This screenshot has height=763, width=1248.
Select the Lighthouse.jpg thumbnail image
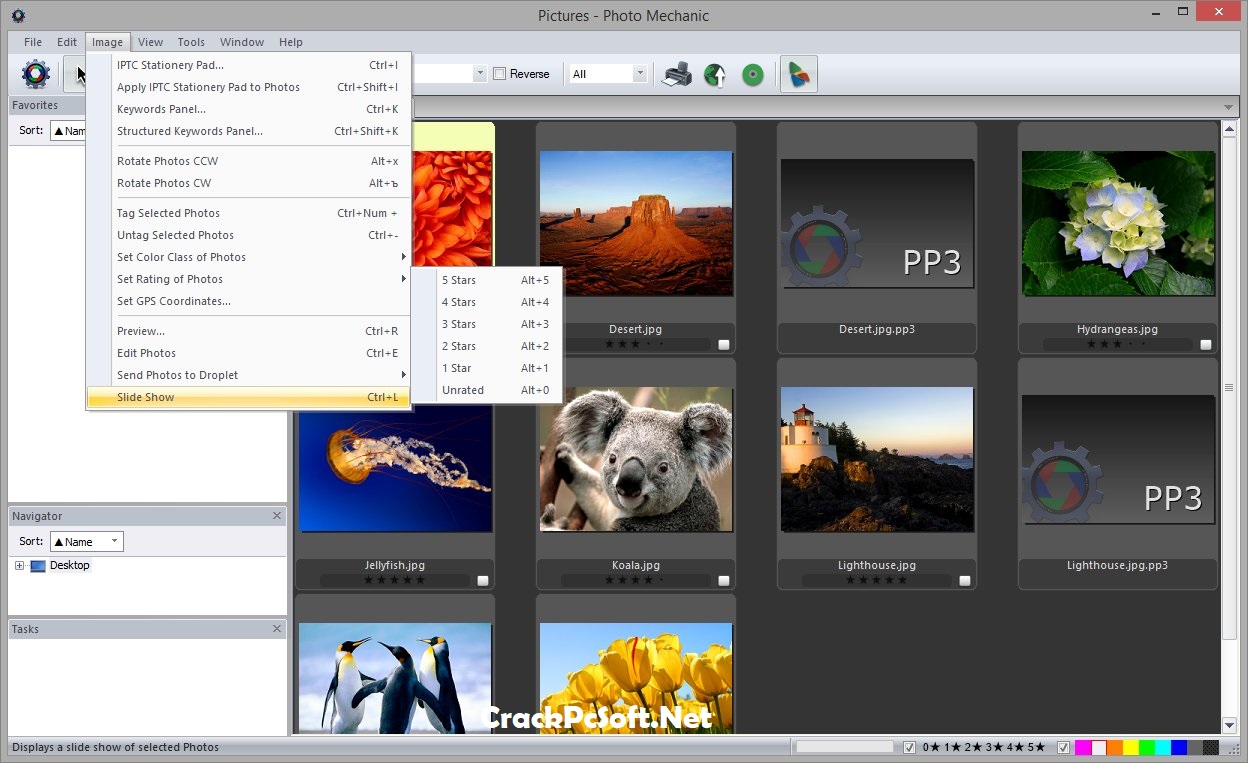click(877, 459)
